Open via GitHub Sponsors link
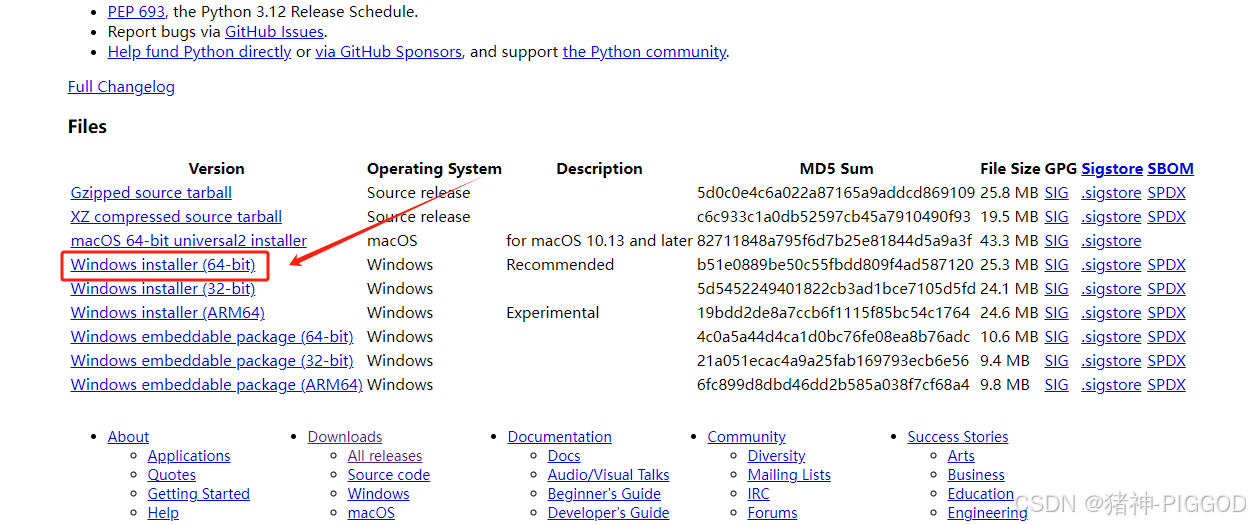 [389, 52]
